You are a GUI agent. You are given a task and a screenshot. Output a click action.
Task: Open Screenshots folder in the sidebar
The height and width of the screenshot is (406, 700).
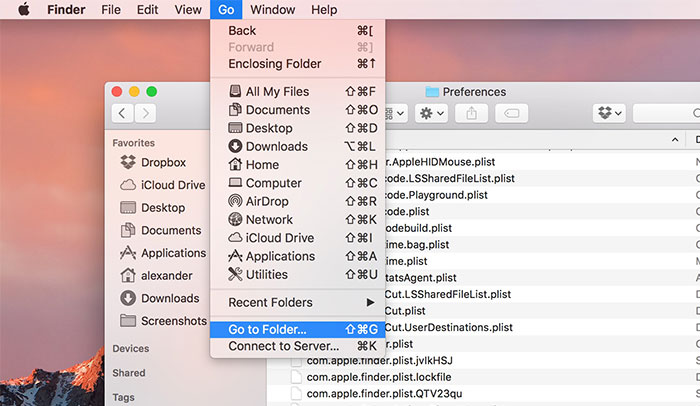pyautogui.click(x=163, y=321)
